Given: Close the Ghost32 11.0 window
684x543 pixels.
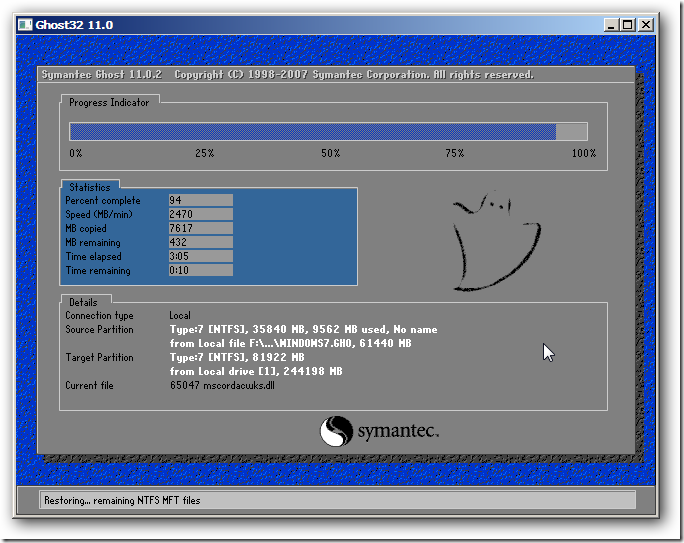Looking at the screenshot, I should point(645,25).
